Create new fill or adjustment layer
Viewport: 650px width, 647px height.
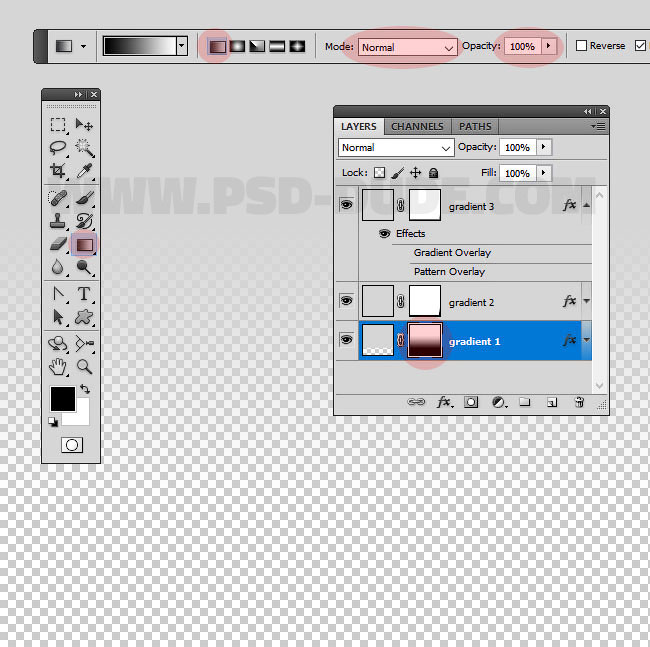coord(499,402)
